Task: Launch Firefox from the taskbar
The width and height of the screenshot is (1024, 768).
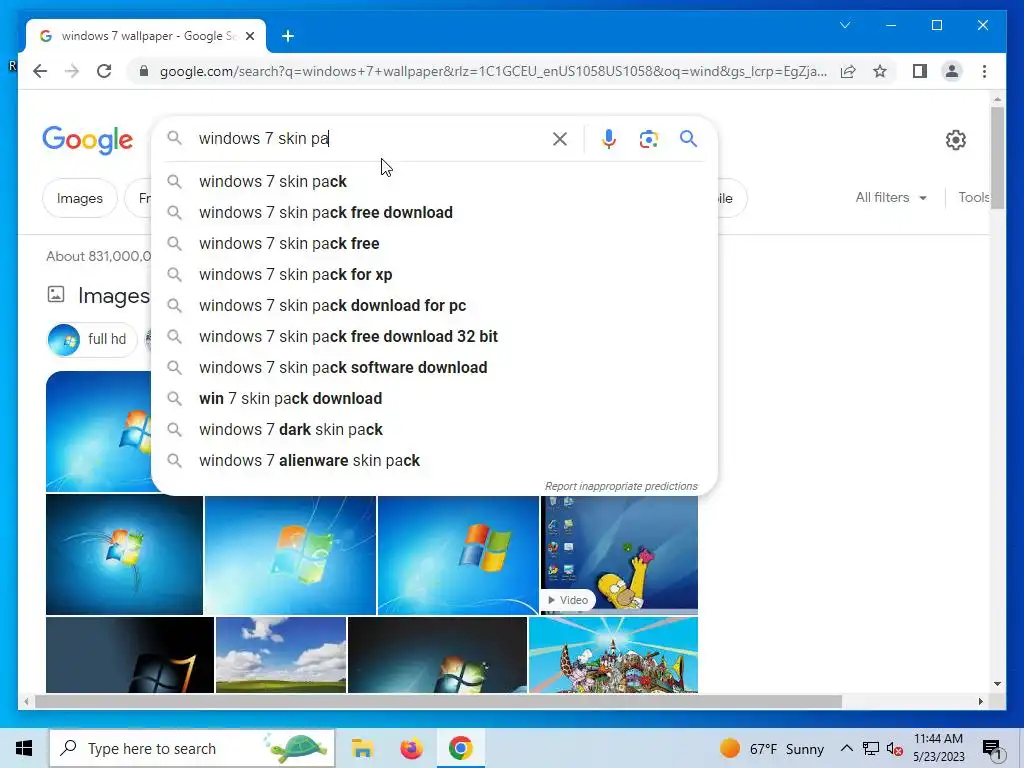Action: tap(411, 748)
